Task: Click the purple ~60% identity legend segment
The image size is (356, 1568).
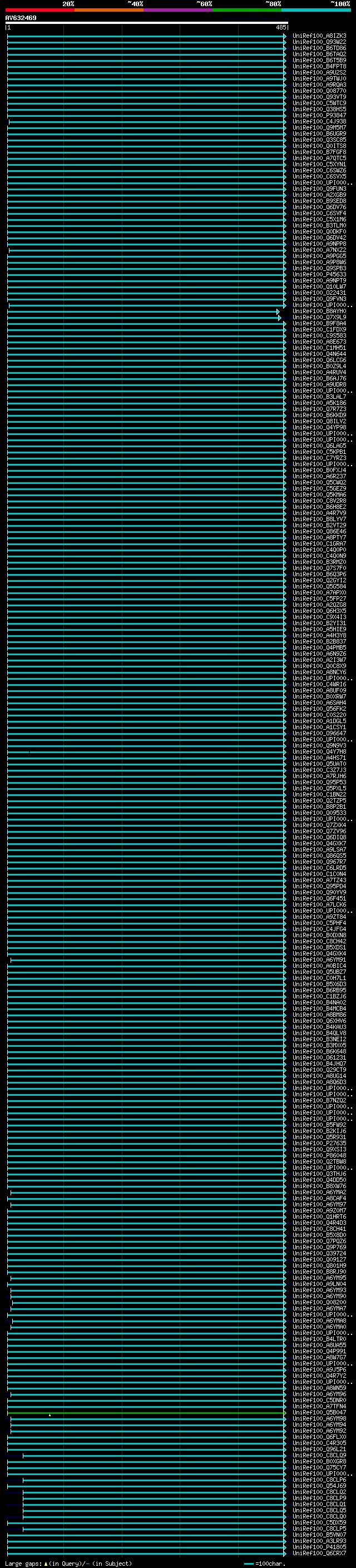Action: (179, 10)
